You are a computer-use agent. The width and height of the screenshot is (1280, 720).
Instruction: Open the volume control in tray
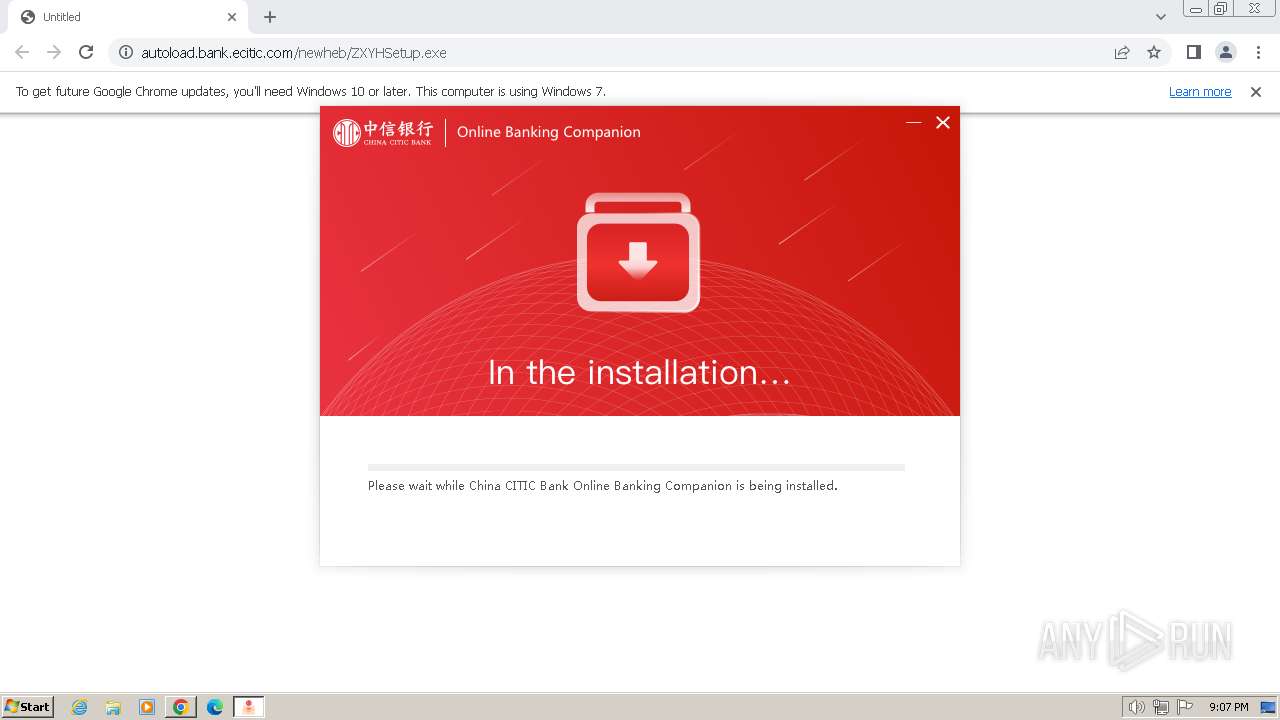1136,707
